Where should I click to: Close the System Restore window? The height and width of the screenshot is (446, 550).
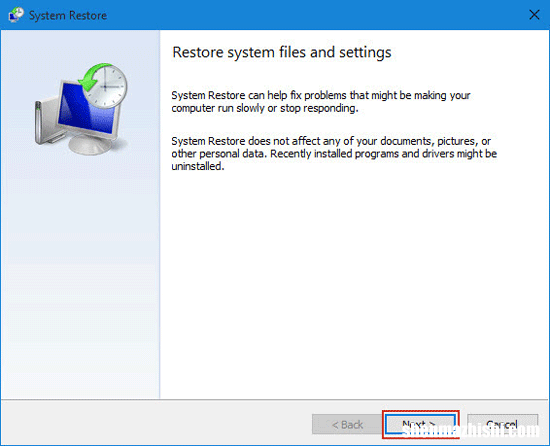tap(534, 15)
